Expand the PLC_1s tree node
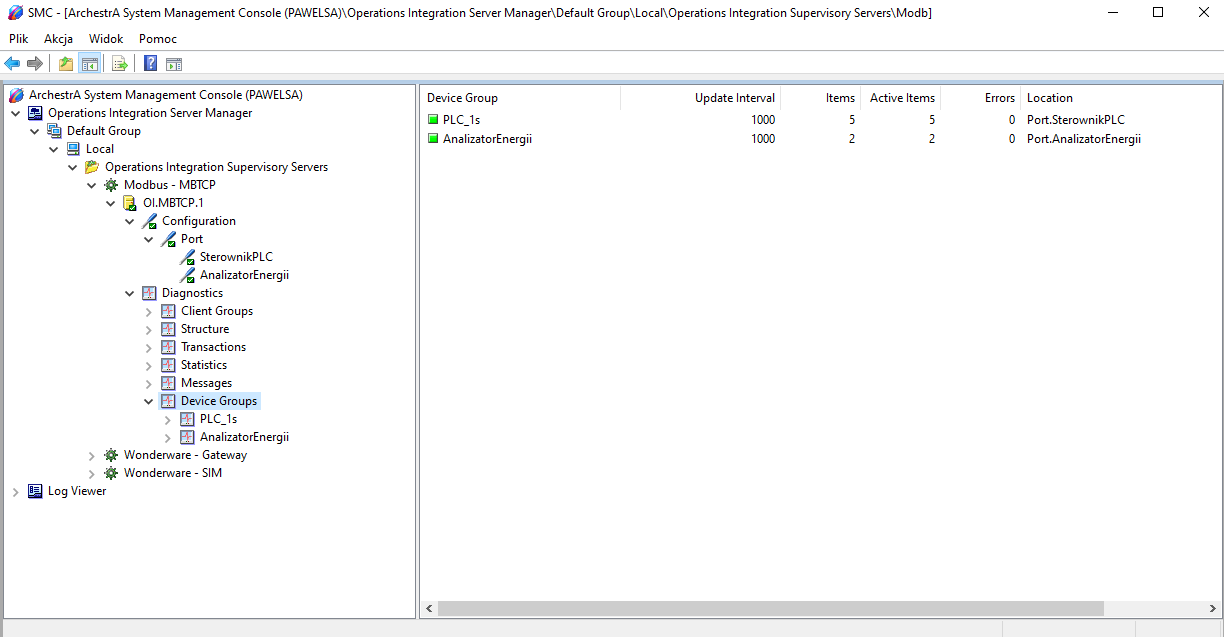 [168, 419]
